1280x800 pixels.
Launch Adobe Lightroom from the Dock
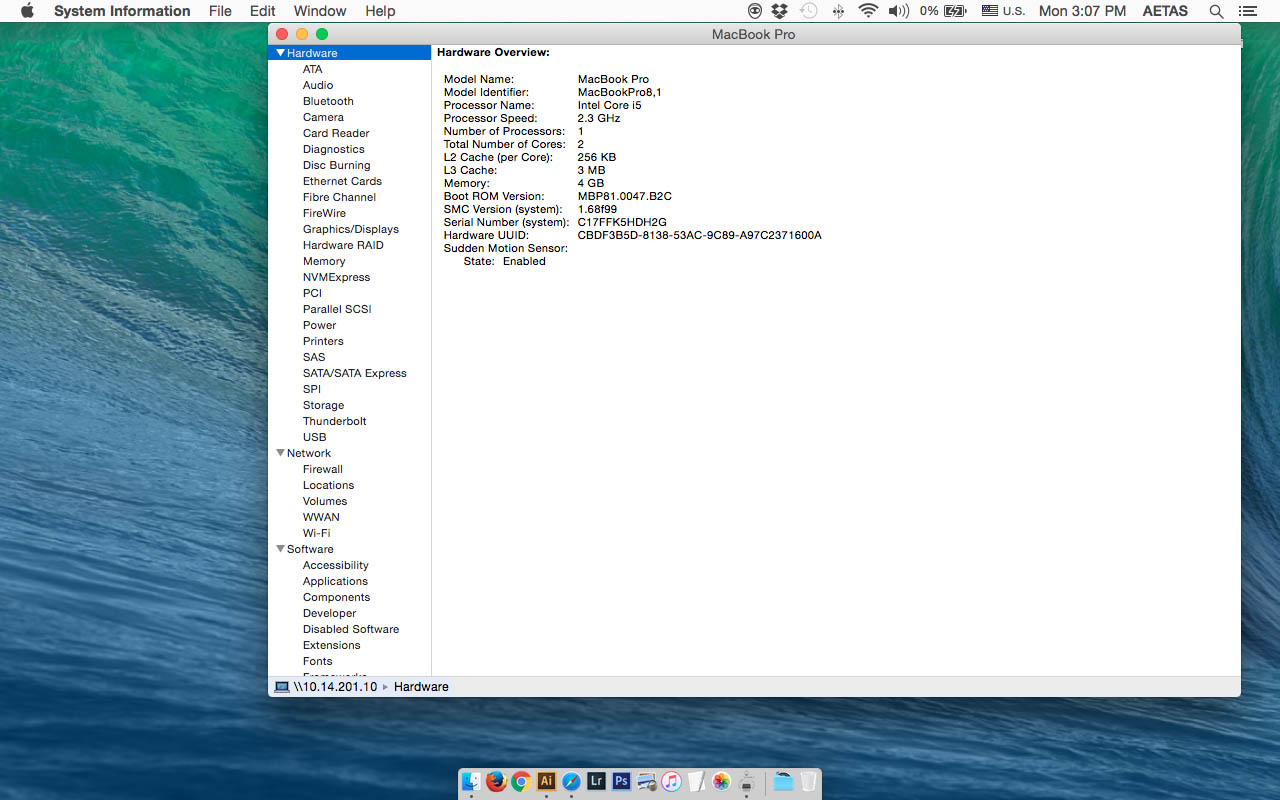tap(596, 782)
